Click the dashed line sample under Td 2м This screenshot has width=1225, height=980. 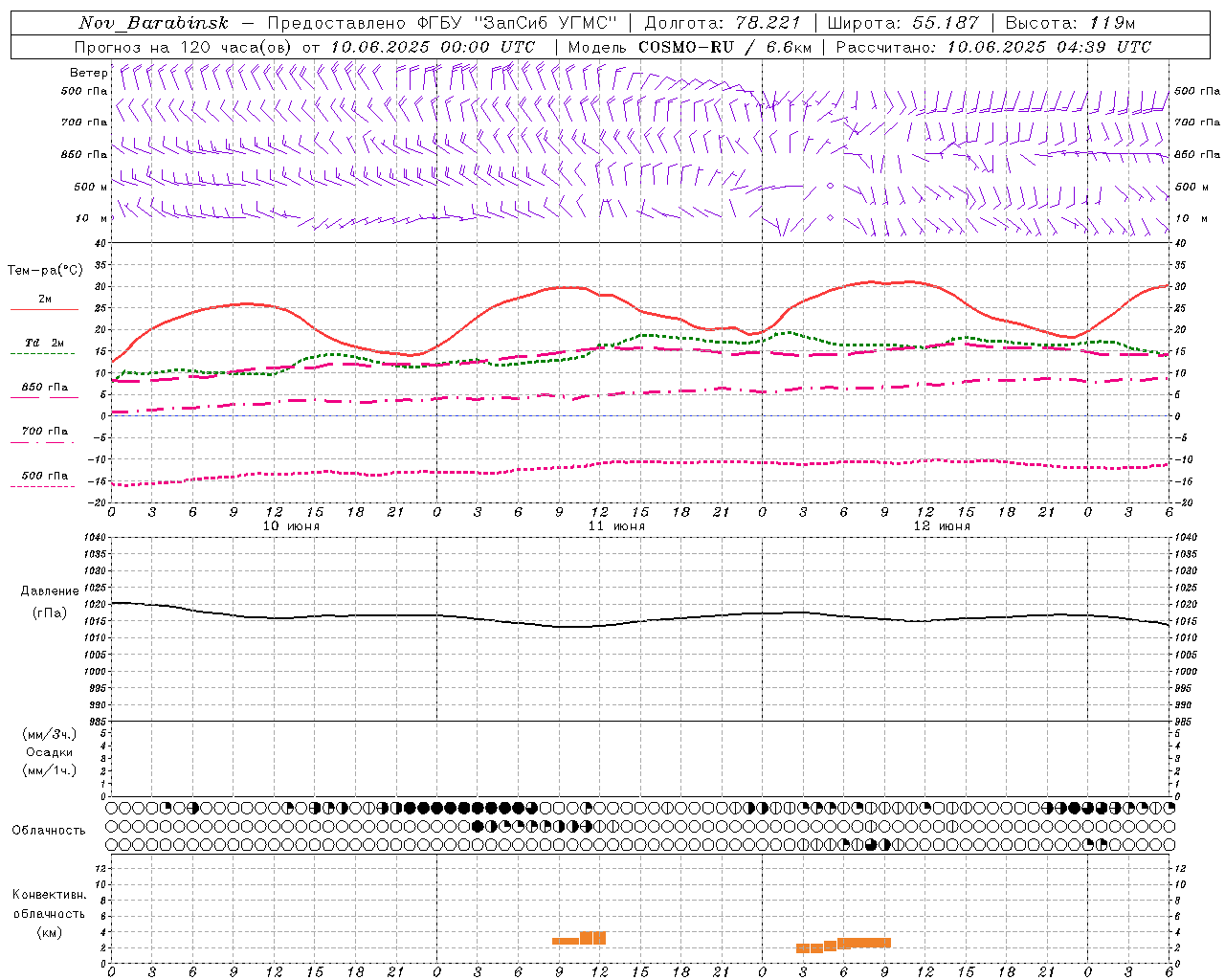pyautogui.click(x=43, y=354)
